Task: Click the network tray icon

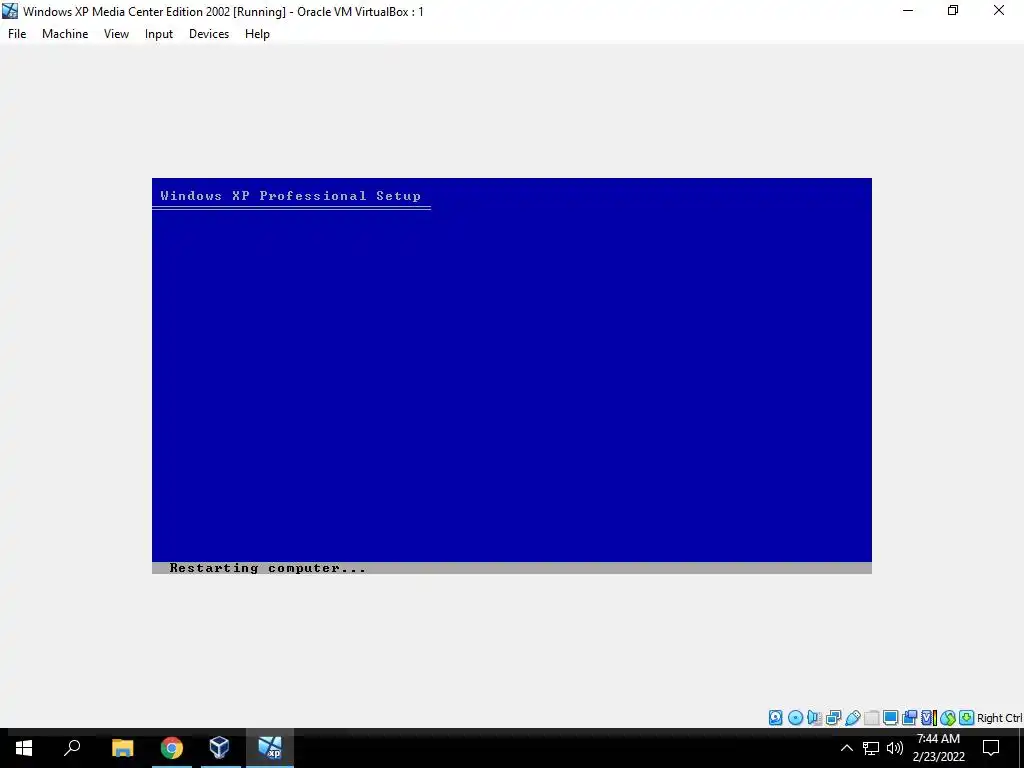Action: 871,748
